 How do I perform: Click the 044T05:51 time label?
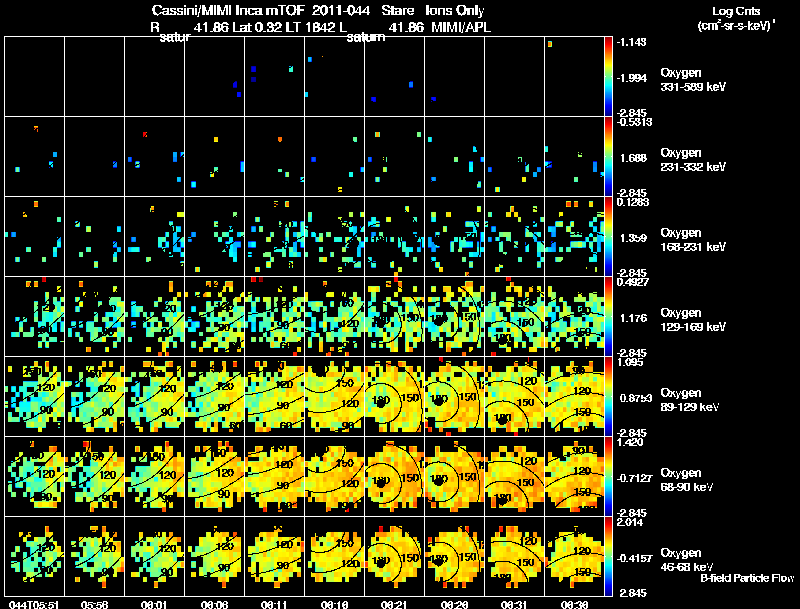pyautogui.click(x=34, y=604)
